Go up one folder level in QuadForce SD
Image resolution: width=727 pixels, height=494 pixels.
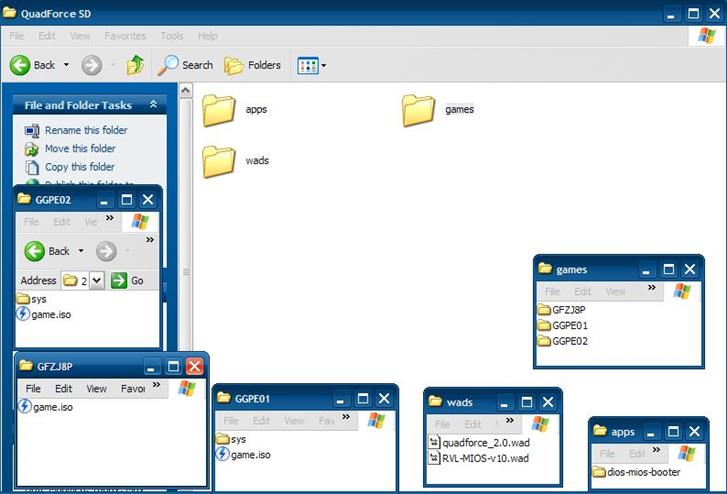[135, 65]
